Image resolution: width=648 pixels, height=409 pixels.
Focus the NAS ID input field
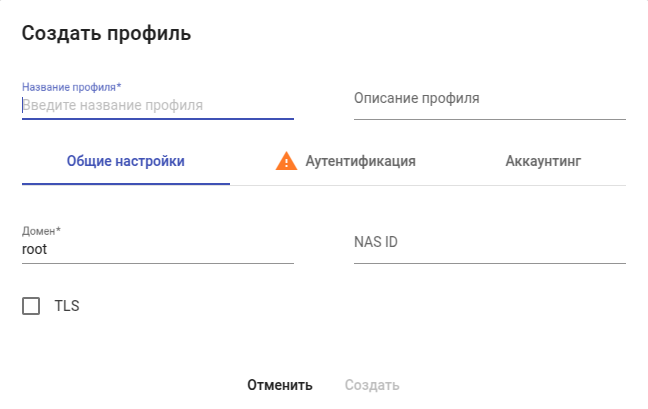[489, 243]
